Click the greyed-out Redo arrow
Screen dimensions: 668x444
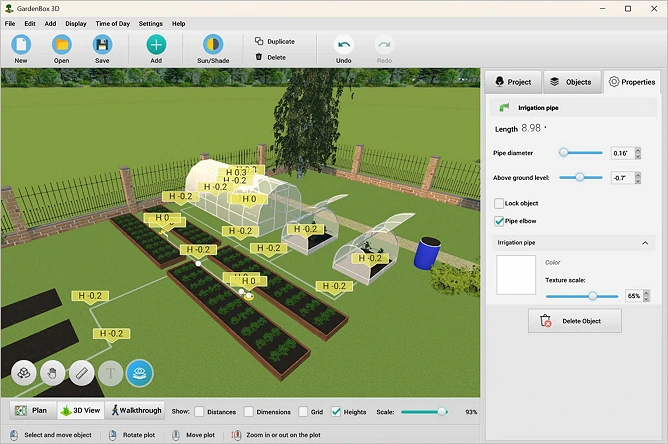pyautogui.click(x=384, y=45)
